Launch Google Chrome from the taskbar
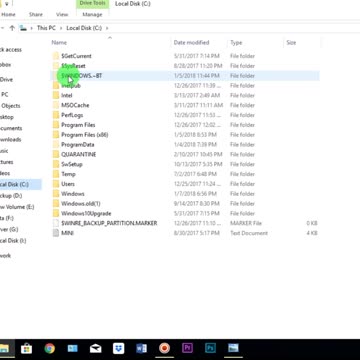Screen dimensions: 360x360 pyautogui.click(x=50, y=348)
